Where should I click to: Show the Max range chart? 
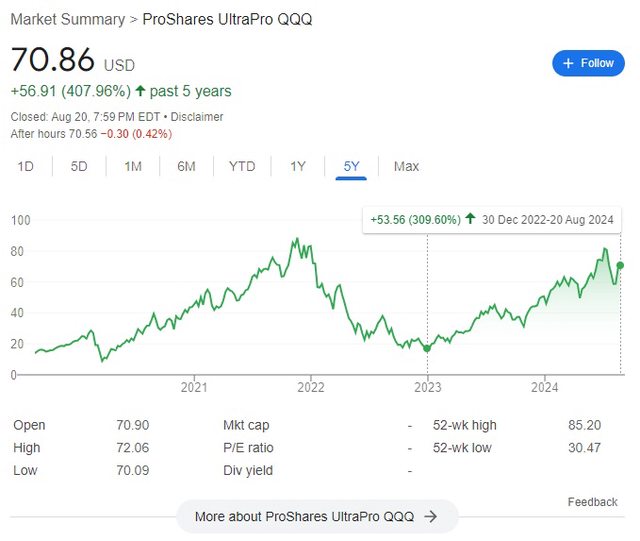(x=406, y=167)
